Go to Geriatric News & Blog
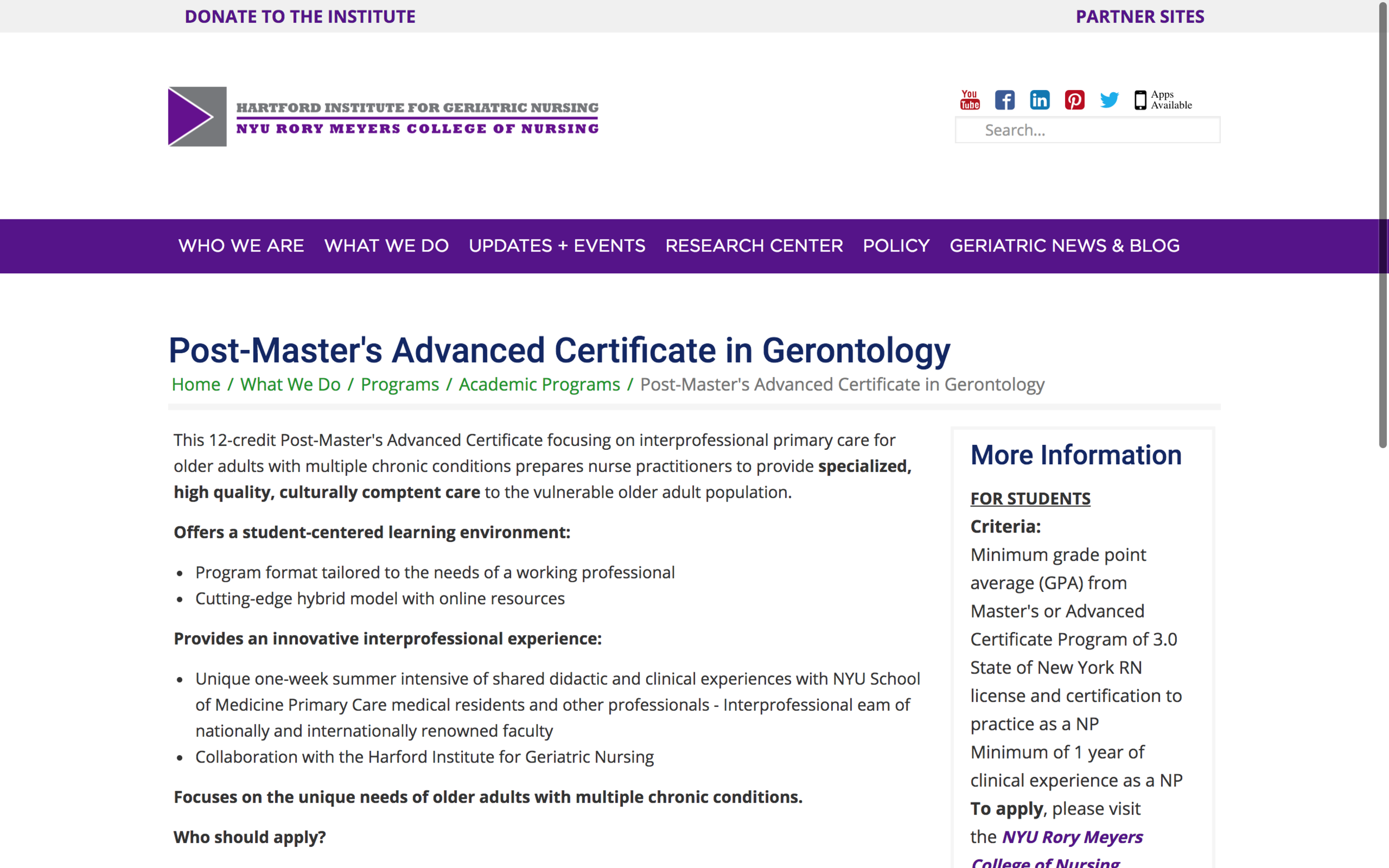This screenshot has width=1389, height=868. (x=1064, y=245)
